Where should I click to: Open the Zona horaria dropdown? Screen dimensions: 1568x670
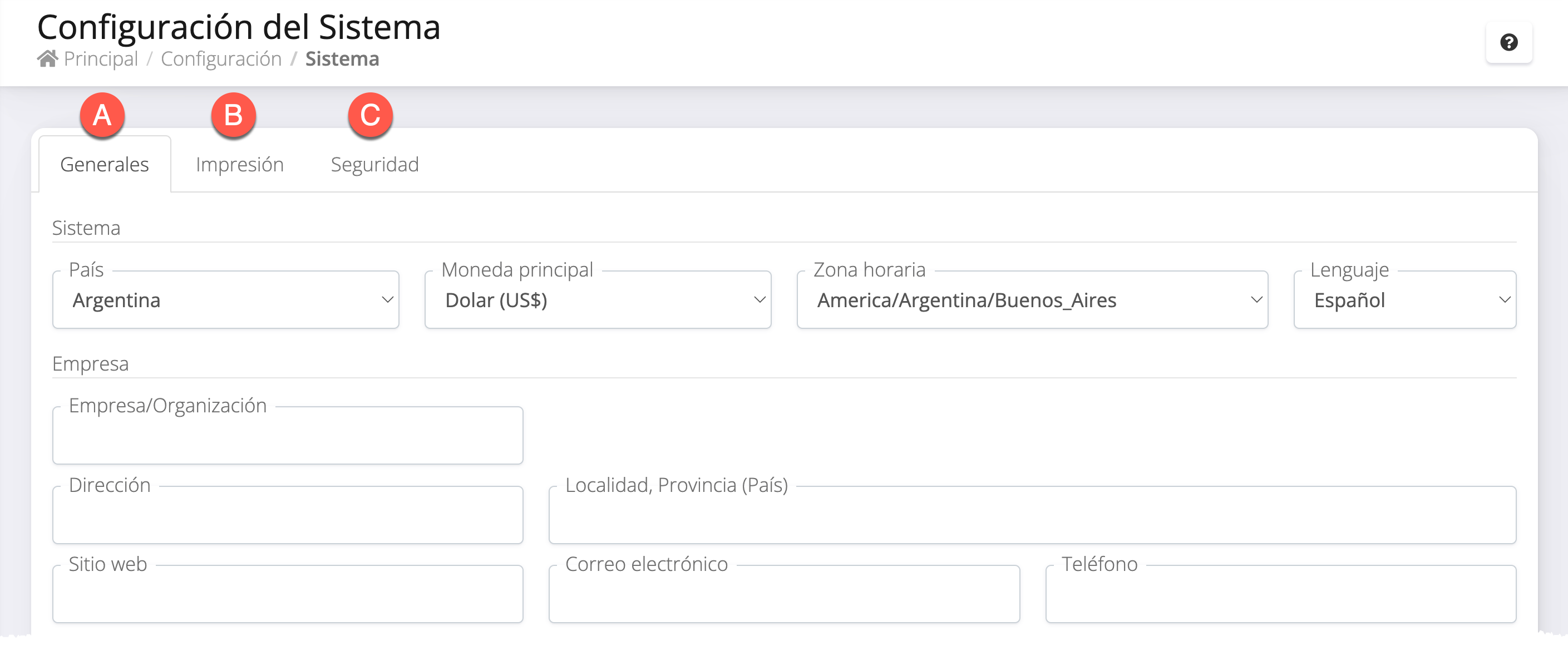1032,299
